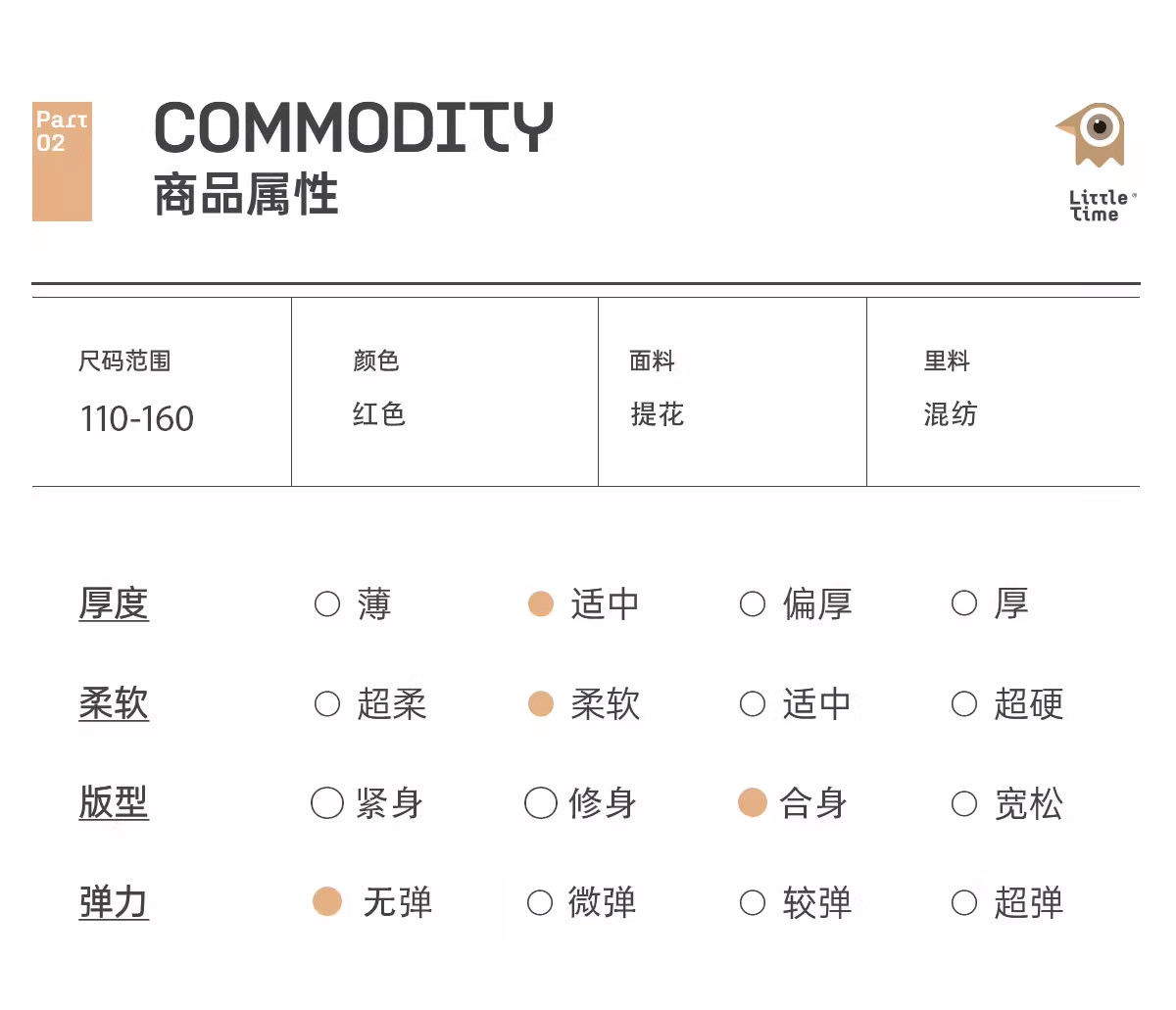Choose the 修身 fit option
Screen dimensions: 1176x1010
[541, 803]
